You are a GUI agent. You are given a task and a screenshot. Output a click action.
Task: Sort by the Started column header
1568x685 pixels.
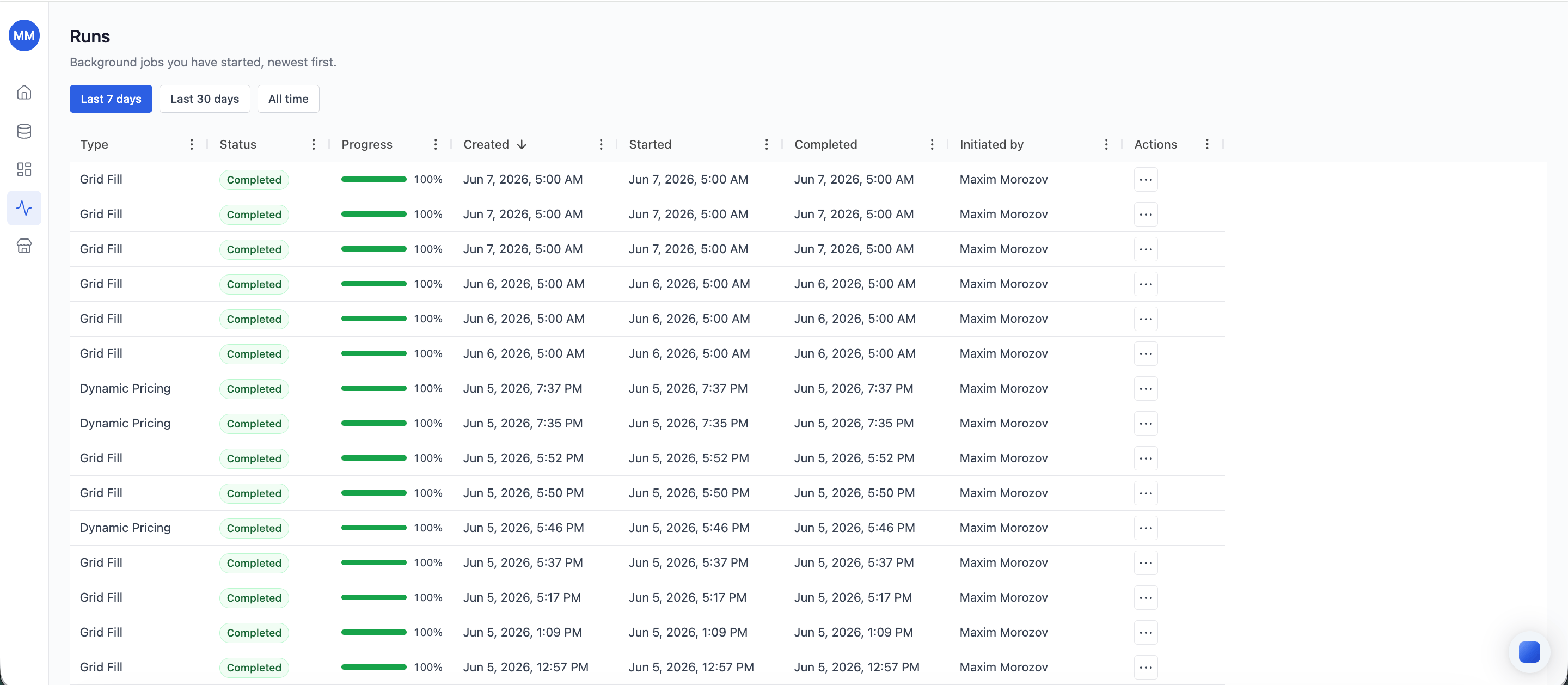(650, 144)
